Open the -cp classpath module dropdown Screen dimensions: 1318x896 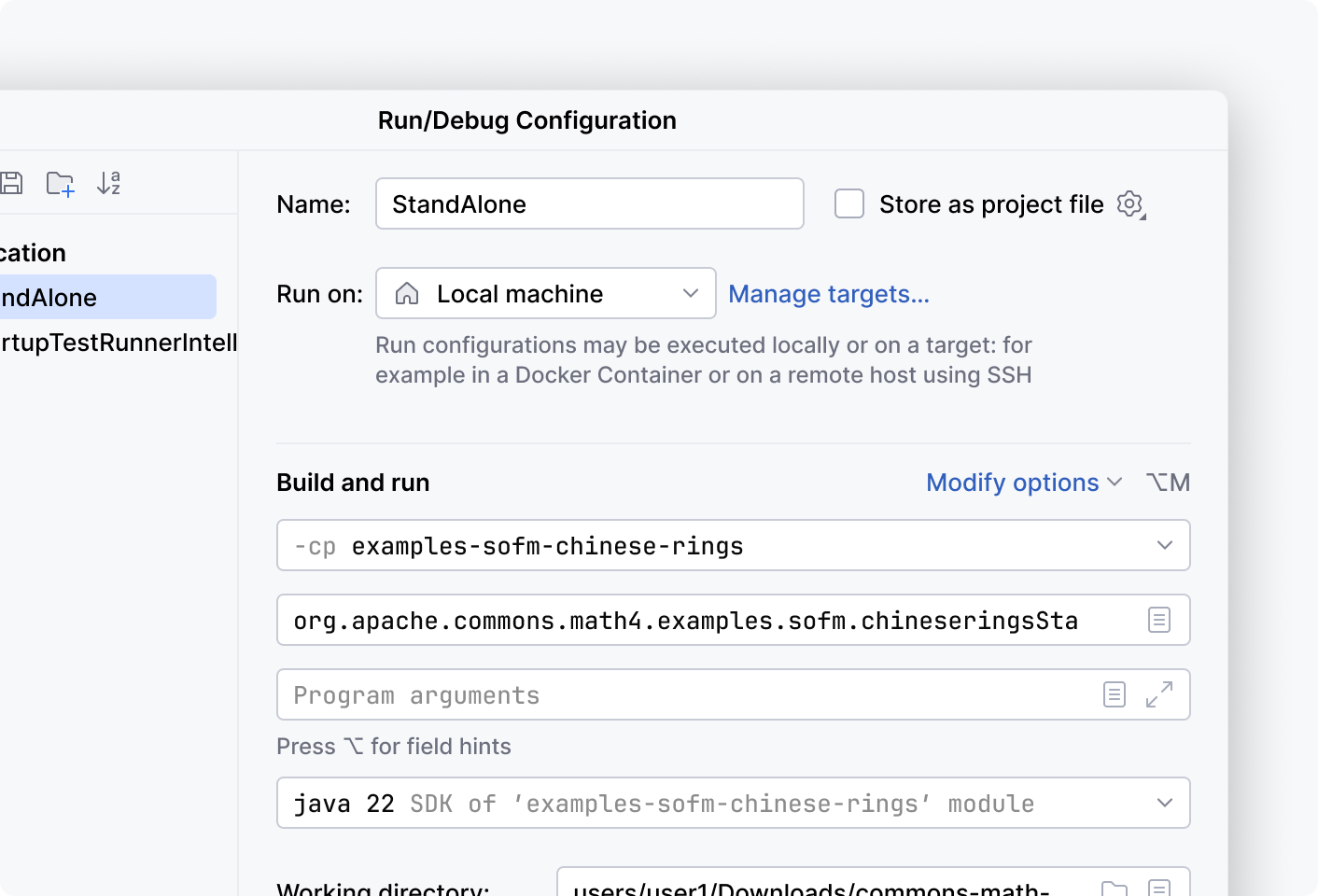[x=1164, y=545]
